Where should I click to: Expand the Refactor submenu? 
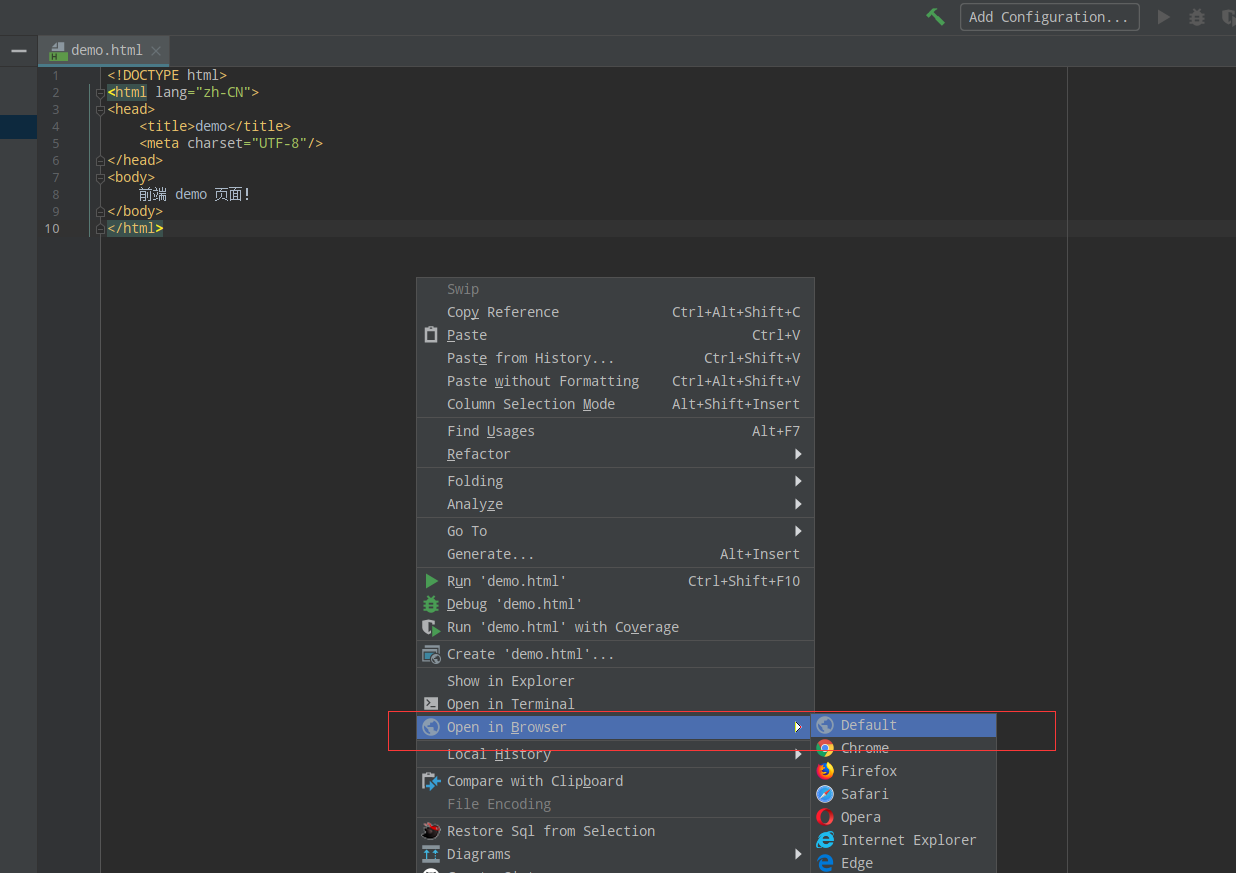click(x=615, y=454)
